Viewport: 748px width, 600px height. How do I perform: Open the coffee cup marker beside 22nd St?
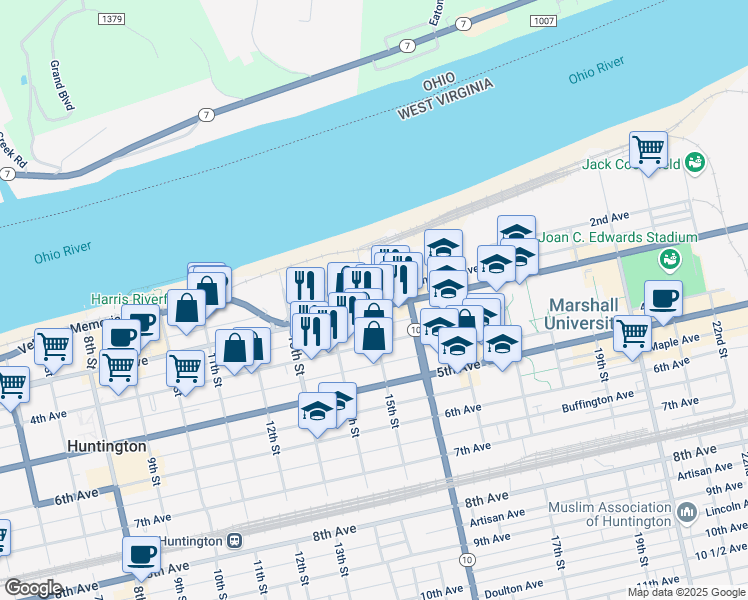point(663,301)
